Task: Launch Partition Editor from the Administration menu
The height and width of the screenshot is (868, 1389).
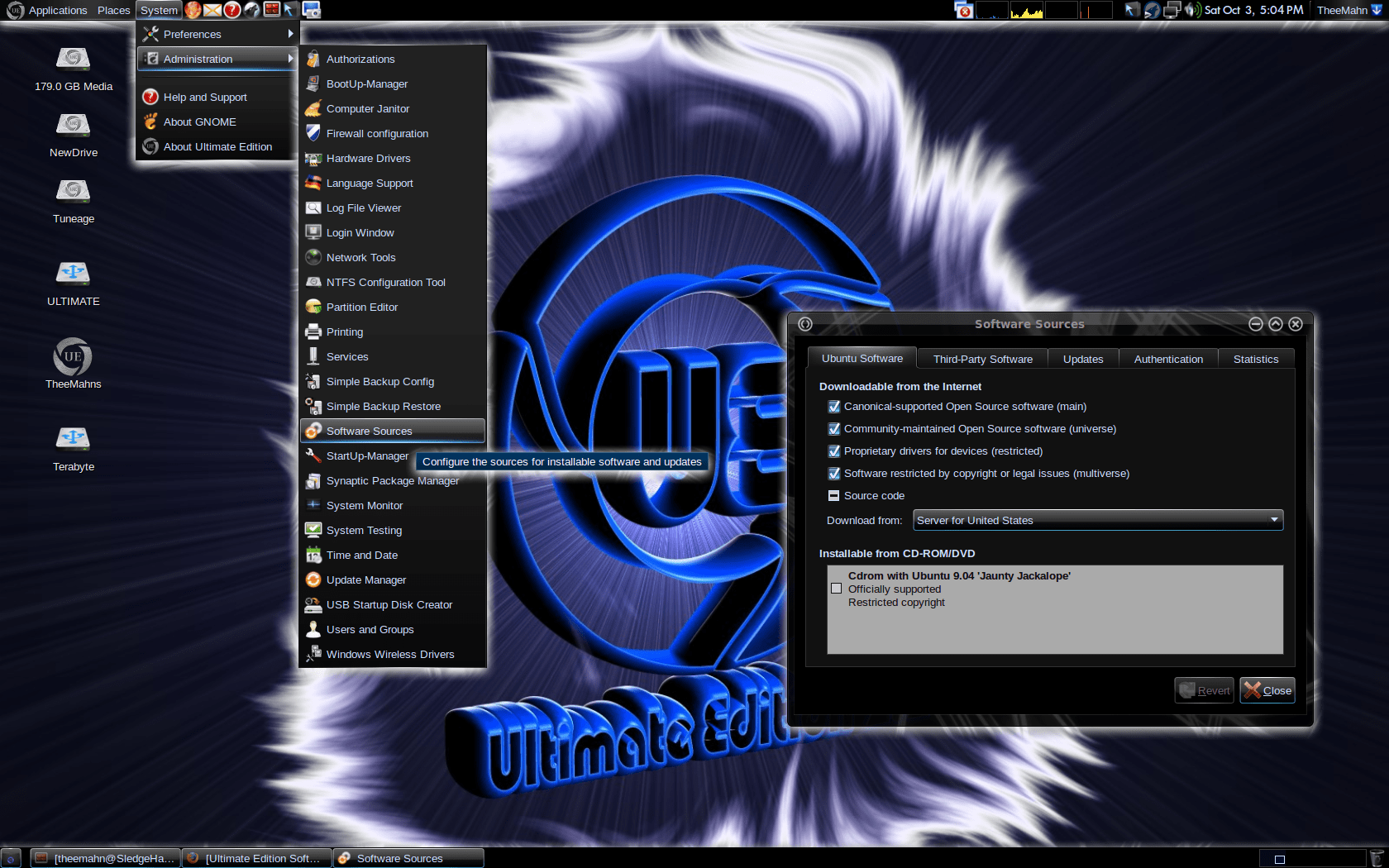Action: pos(393,307)
